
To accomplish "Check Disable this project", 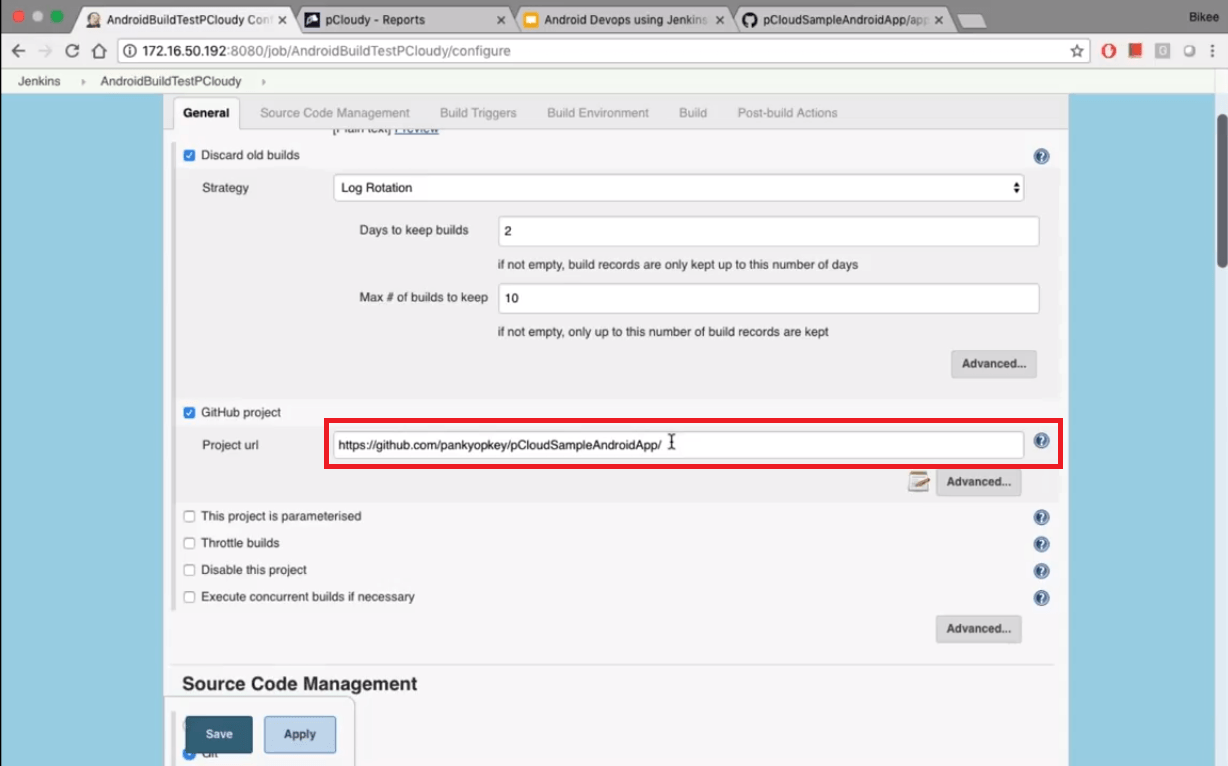I will [189, 571].
